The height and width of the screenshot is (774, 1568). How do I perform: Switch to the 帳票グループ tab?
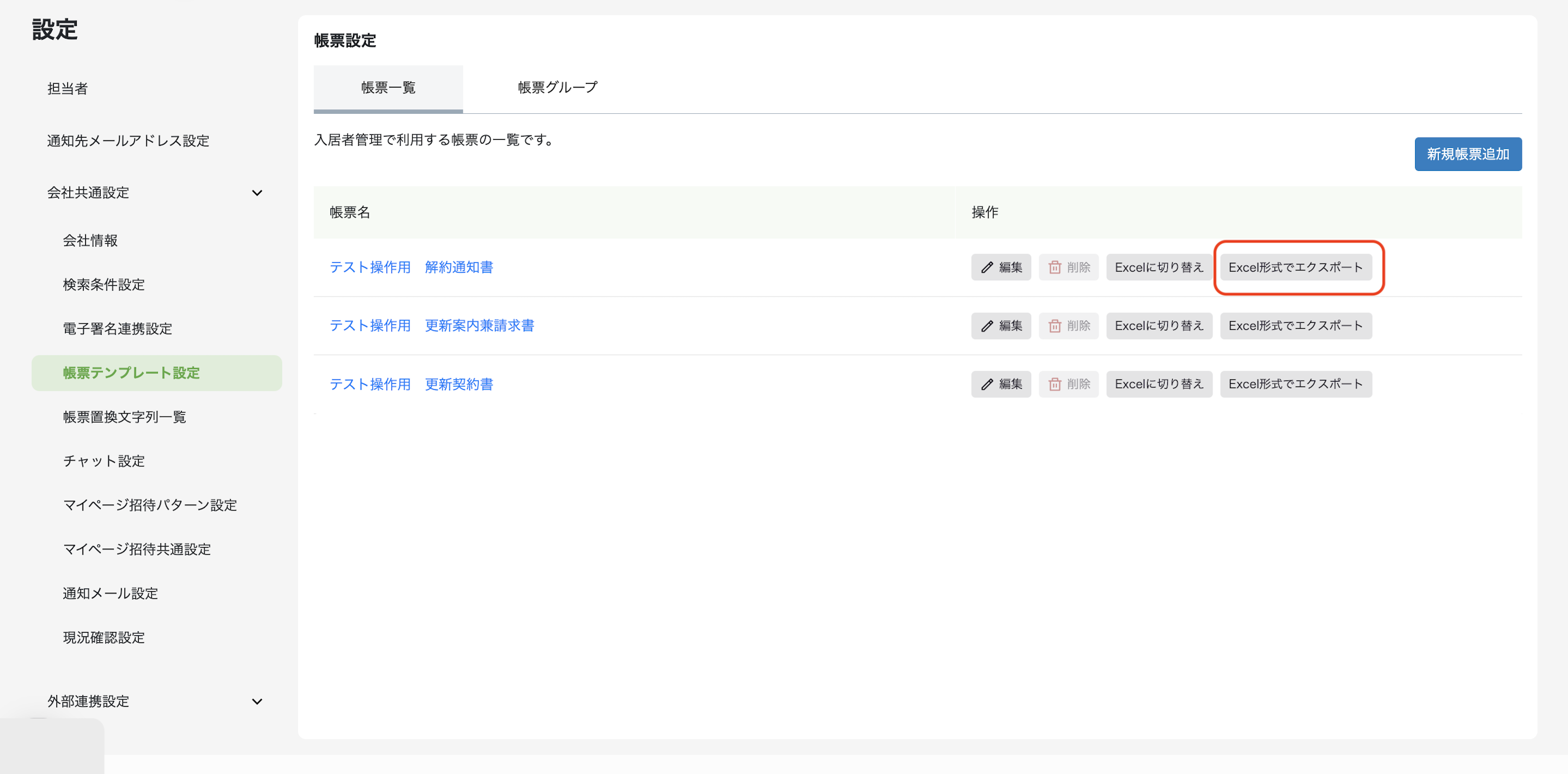pyautogui.click(x=558, y=88)
